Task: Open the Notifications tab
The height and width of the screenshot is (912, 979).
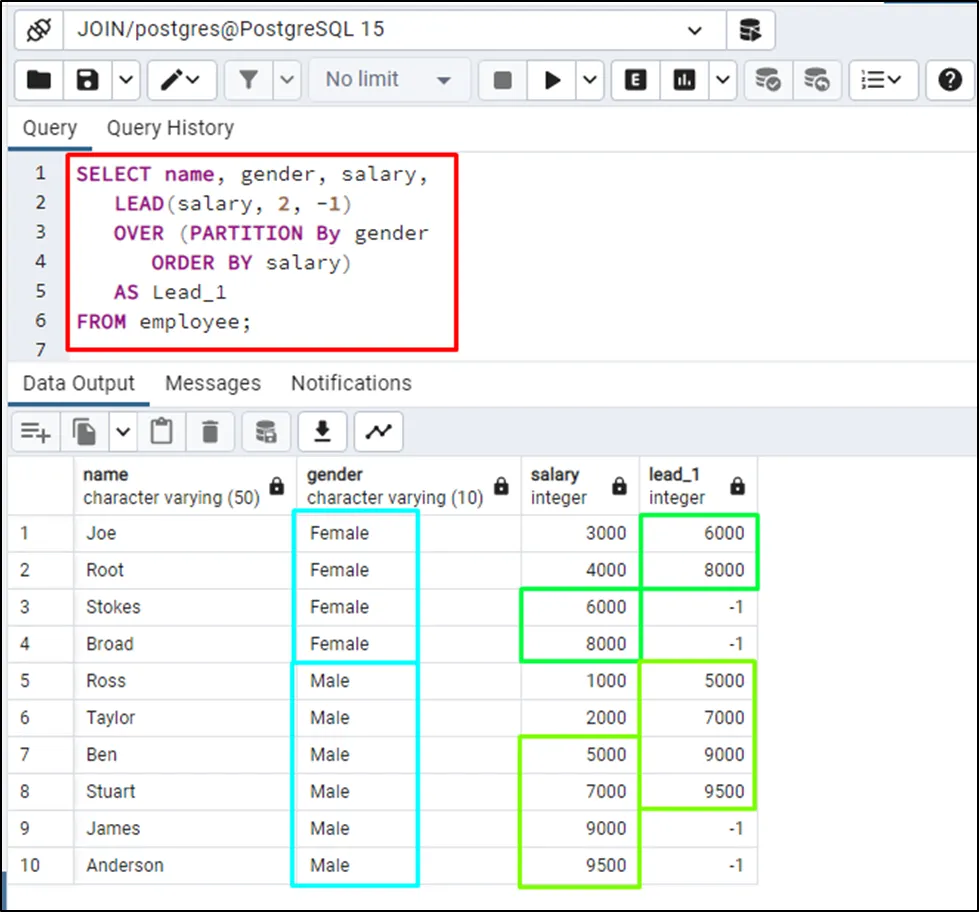Action: (x=351, y=383)
